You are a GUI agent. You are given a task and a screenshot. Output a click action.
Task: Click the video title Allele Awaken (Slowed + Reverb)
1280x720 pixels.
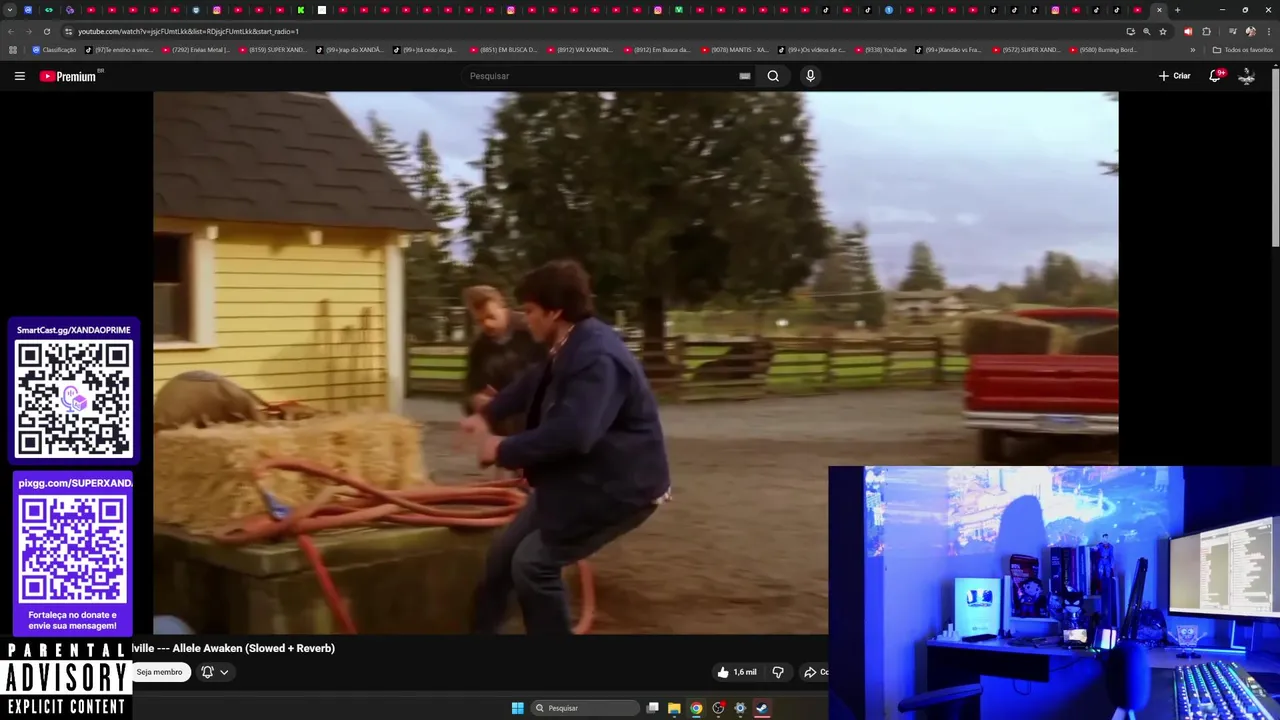254,648
